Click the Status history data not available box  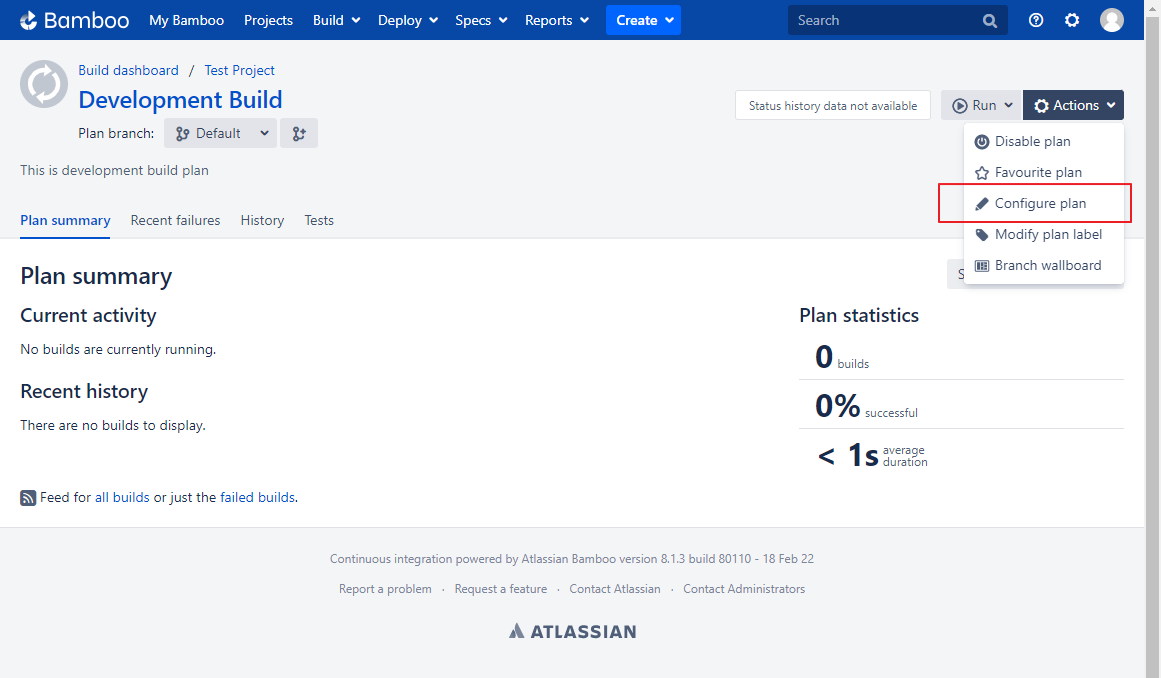pyautogui.click(x=833, y=106)
